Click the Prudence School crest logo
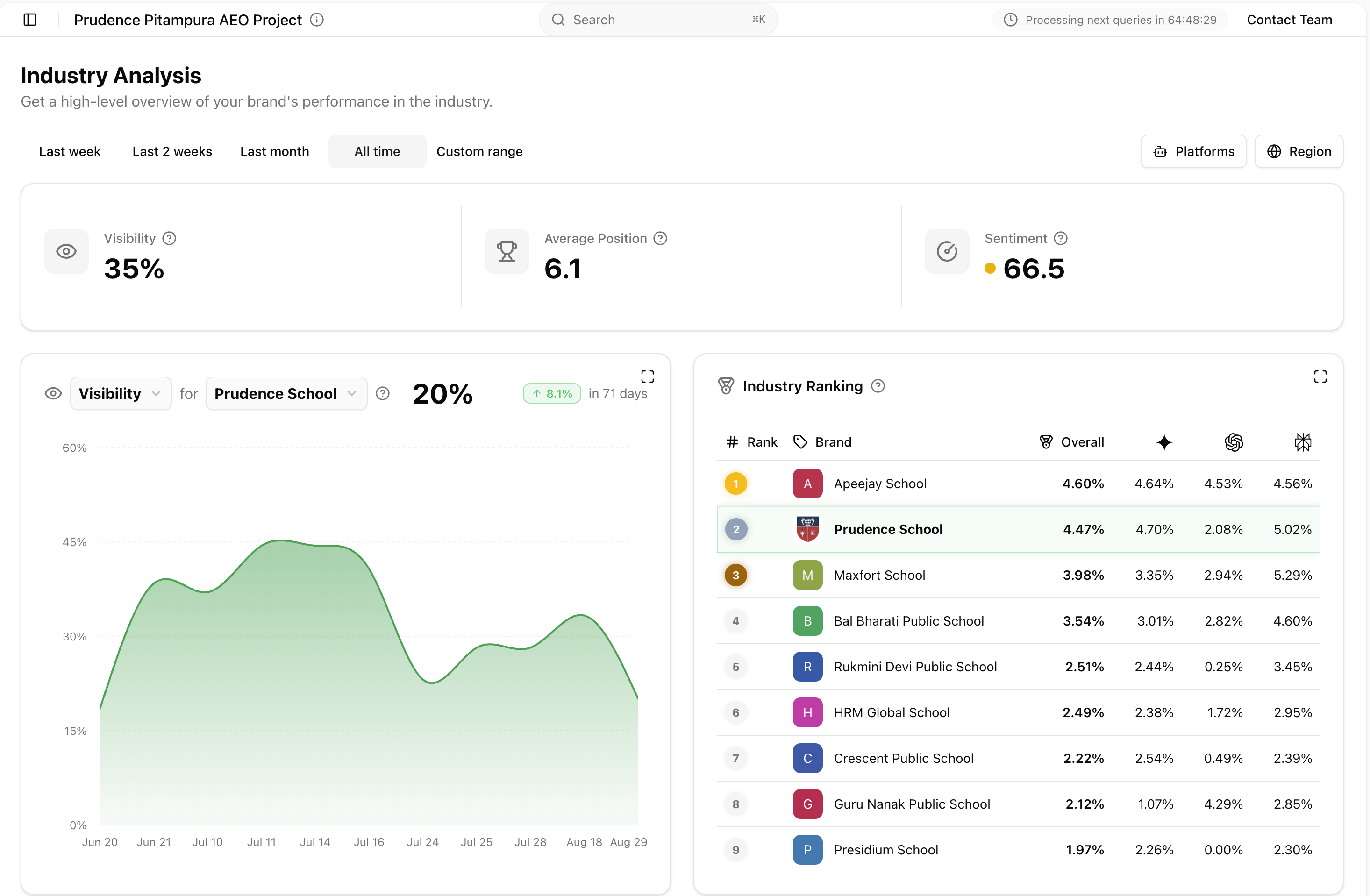 tap(807, 529)
